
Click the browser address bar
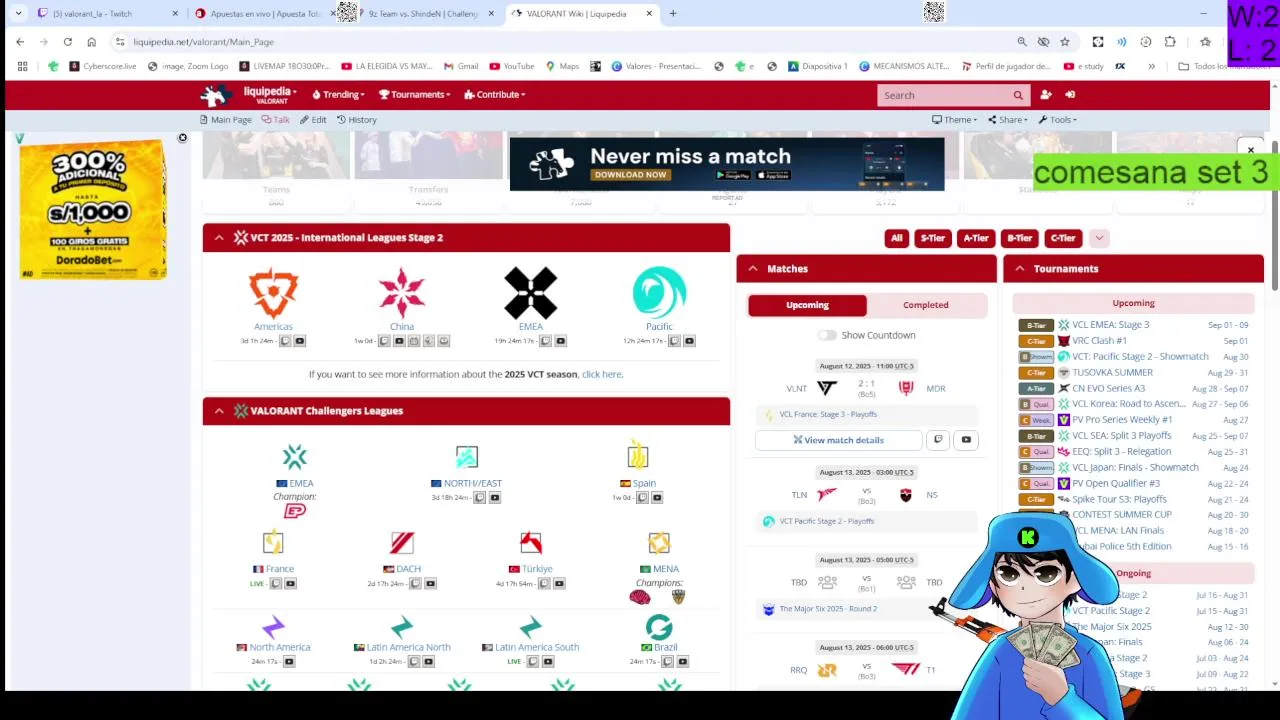(560, 42)
